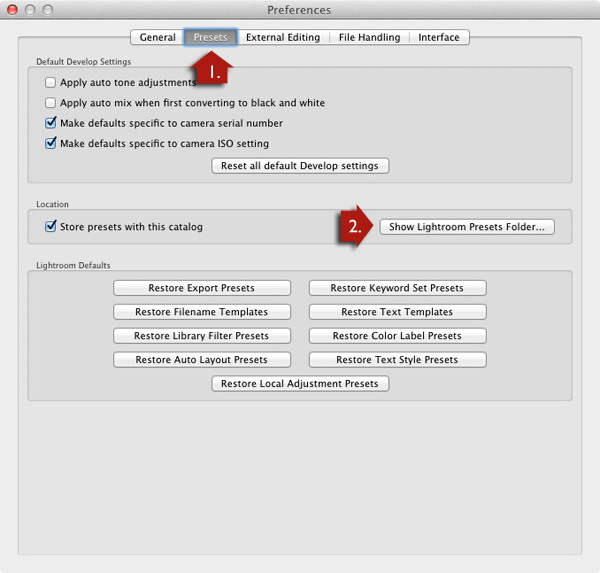Viewport: 600px width, 573px height.
Task: Click Restore Text Style Presets
Action: [398, 360]
